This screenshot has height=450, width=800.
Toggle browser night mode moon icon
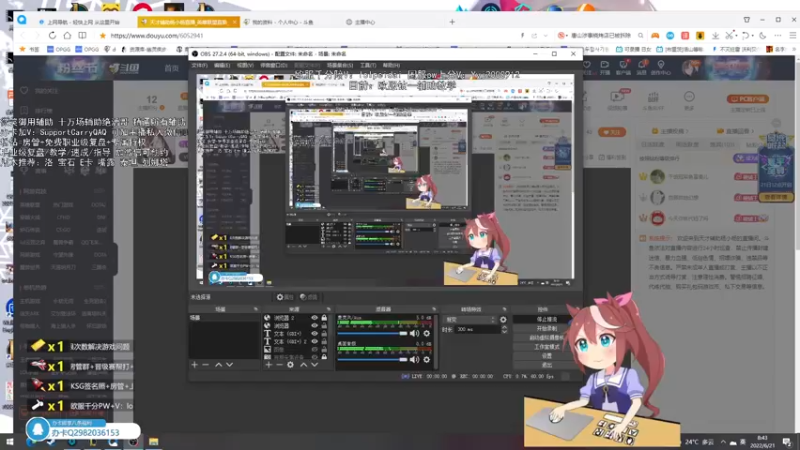tap(763, 36)
